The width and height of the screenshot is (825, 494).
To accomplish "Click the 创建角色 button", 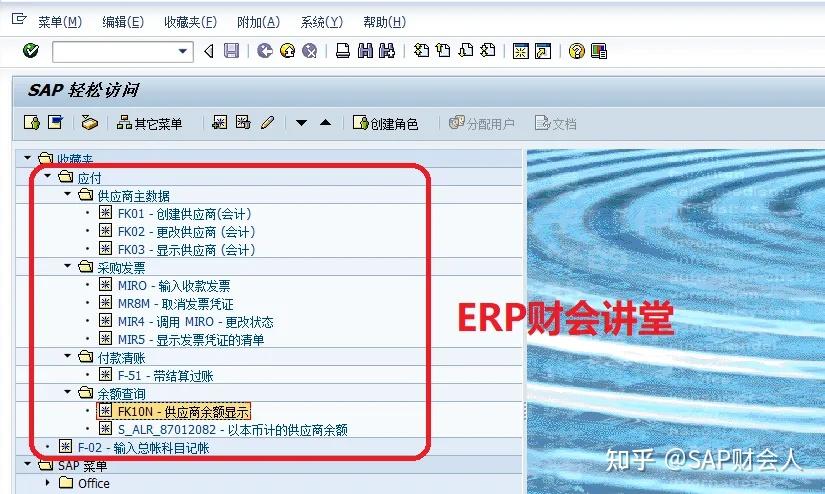I will [386, 123].
